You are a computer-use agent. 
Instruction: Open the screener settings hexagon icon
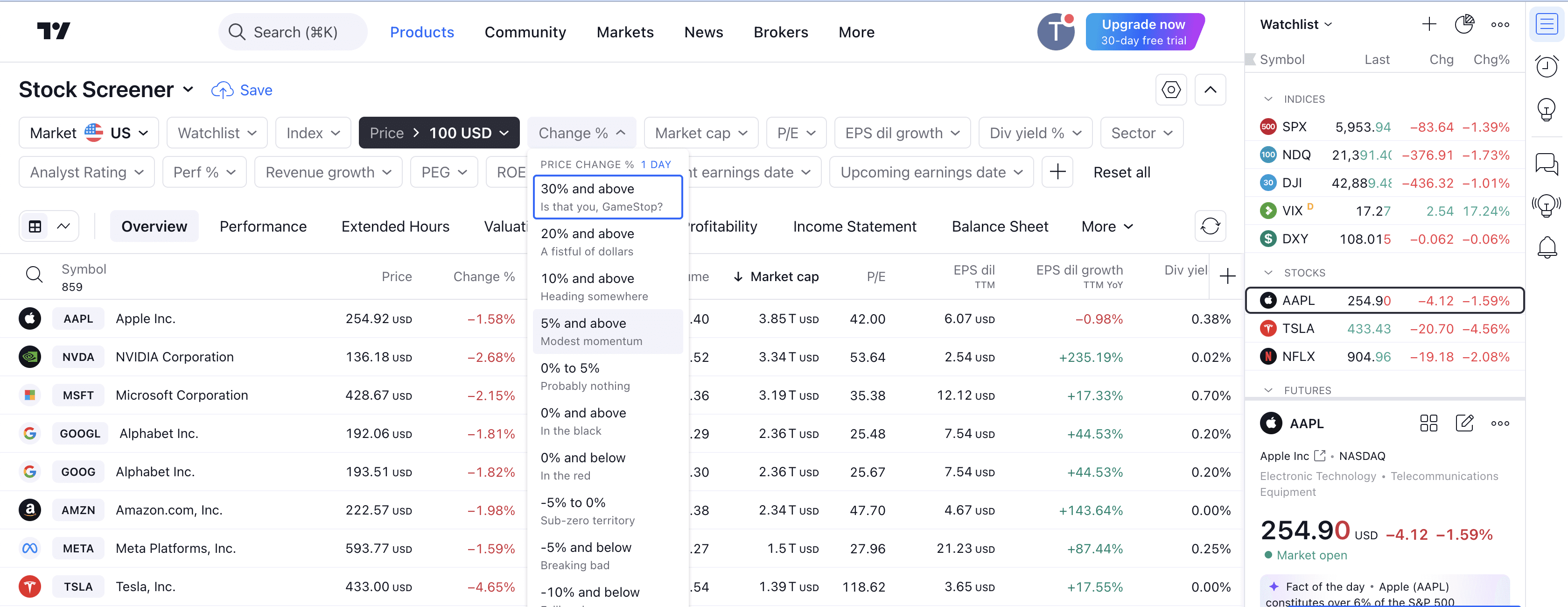[1170, 90]
